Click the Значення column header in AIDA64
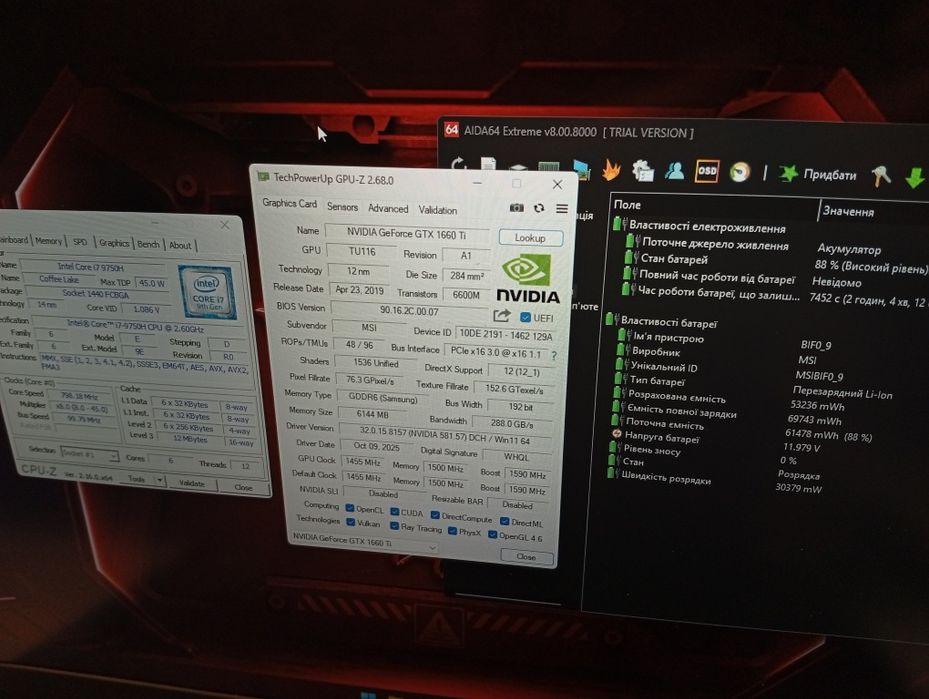This screenshot has width=929, height=699. point(848,211)
